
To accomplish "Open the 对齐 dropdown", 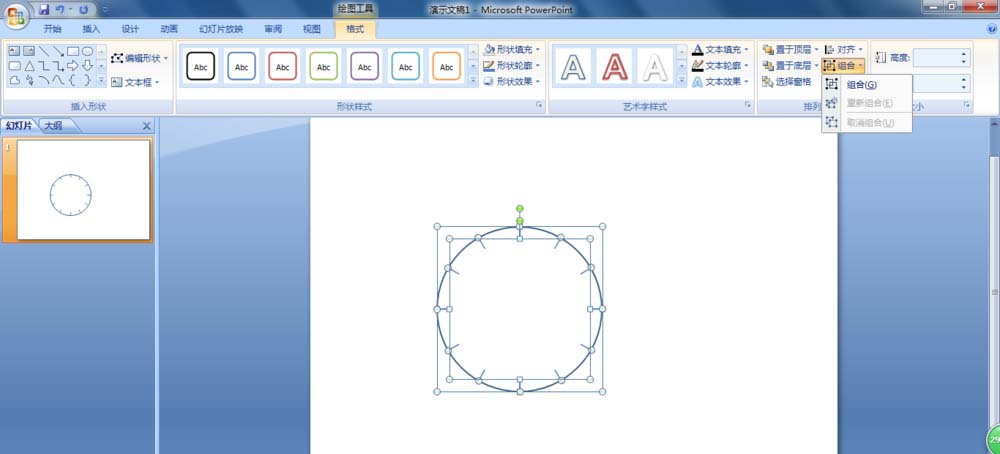I will 844,49.
